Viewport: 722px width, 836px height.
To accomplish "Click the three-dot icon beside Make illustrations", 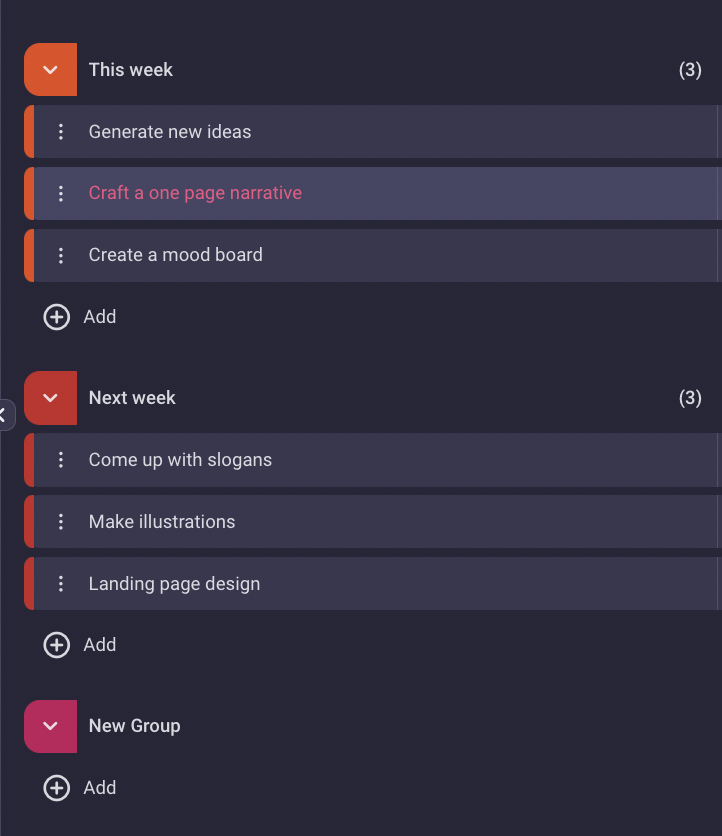I will coord(61,522).
